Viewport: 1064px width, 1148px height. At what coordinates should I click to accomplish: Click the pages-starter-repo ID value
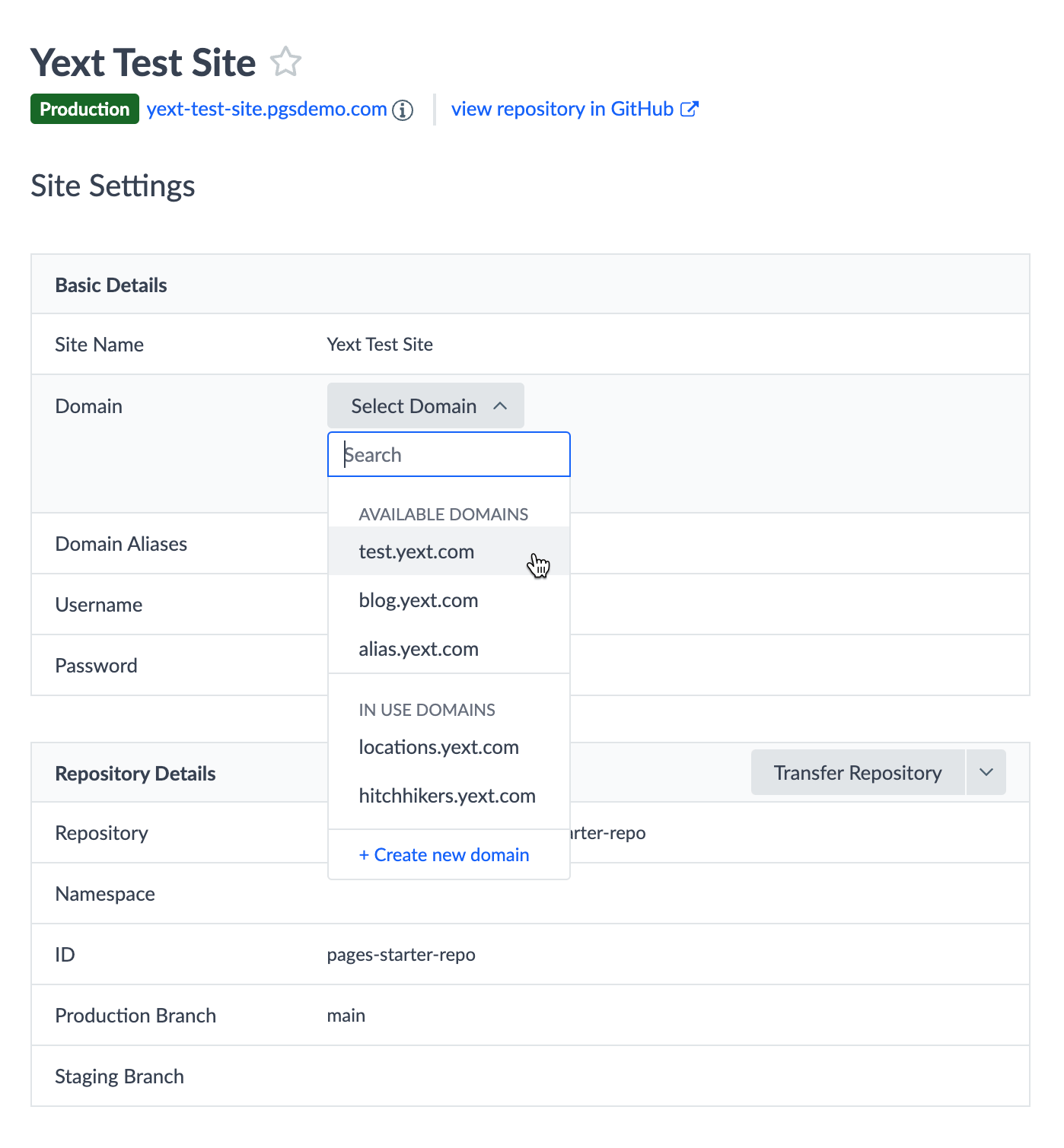(401, 954)
